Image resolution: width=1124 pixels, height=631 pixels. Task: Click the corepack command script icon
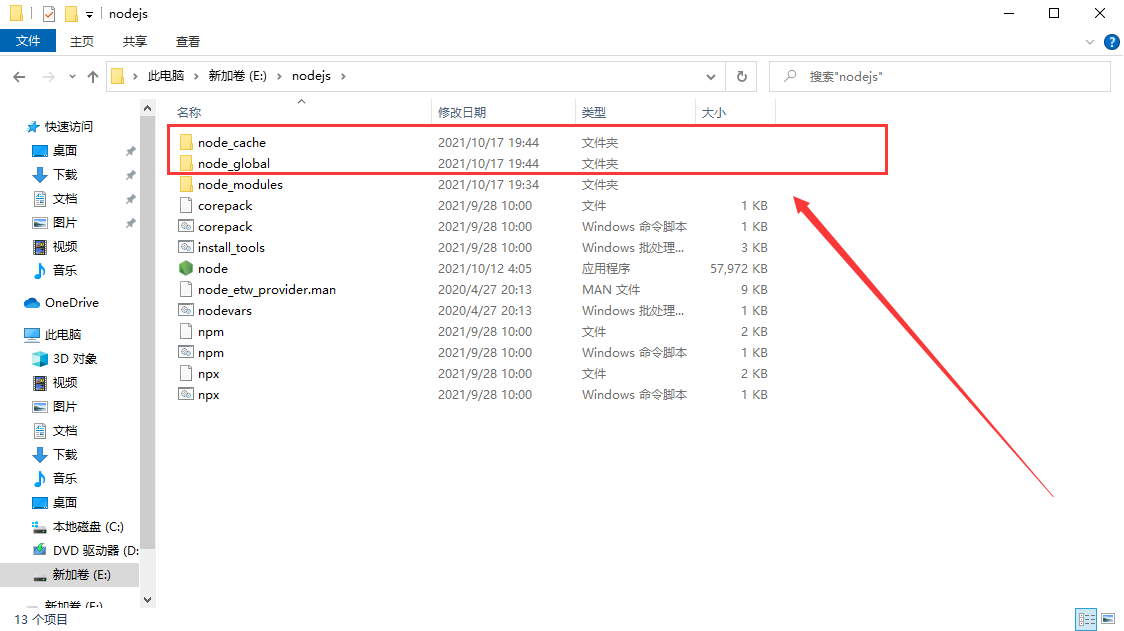(x=186, y=227)
